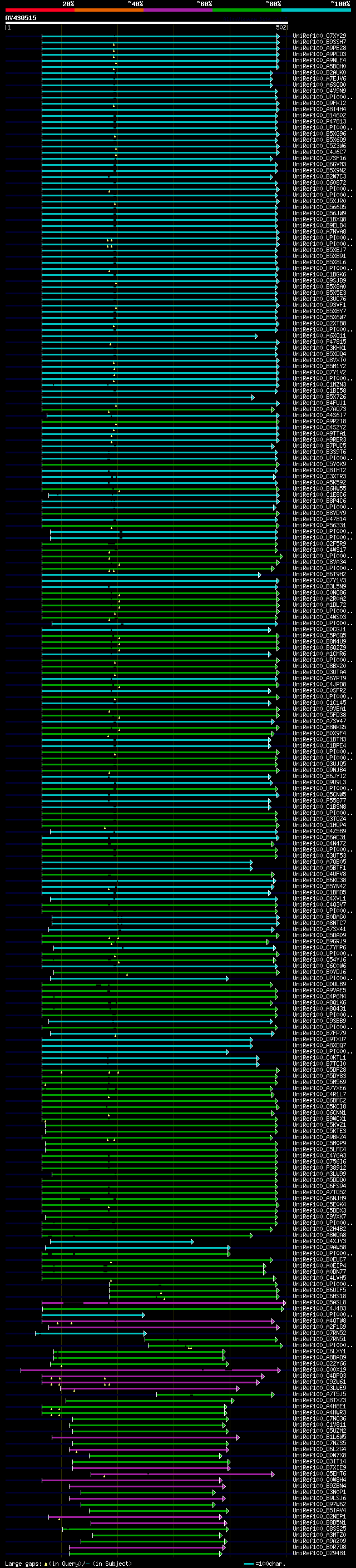This screenshot has width=356, height=1568.
Task: Select UniRef100_A6XQ11 entry
Action: [319, 336]
